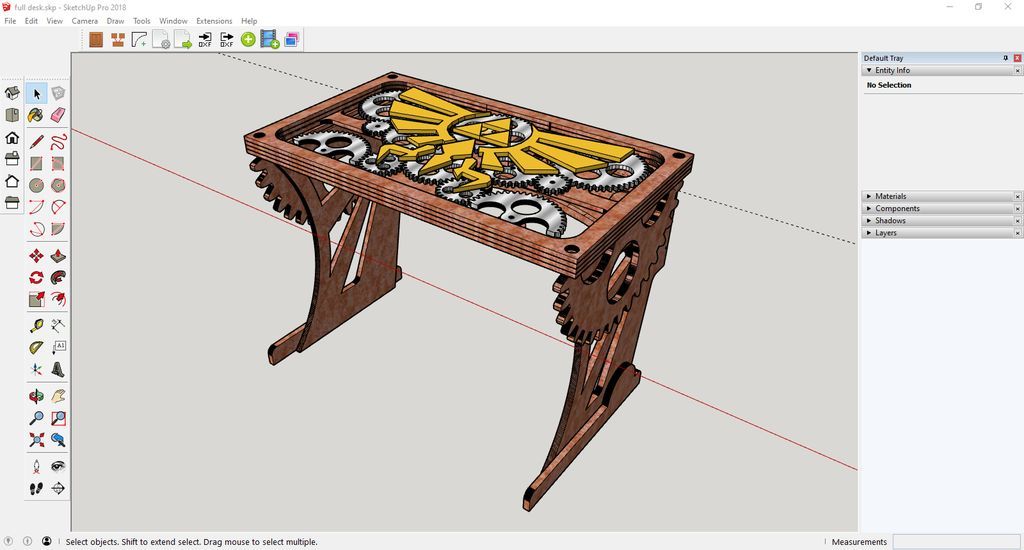Pick the Arc tool
This screenshot has height=550, width=1024.
(x=37, y=207)
